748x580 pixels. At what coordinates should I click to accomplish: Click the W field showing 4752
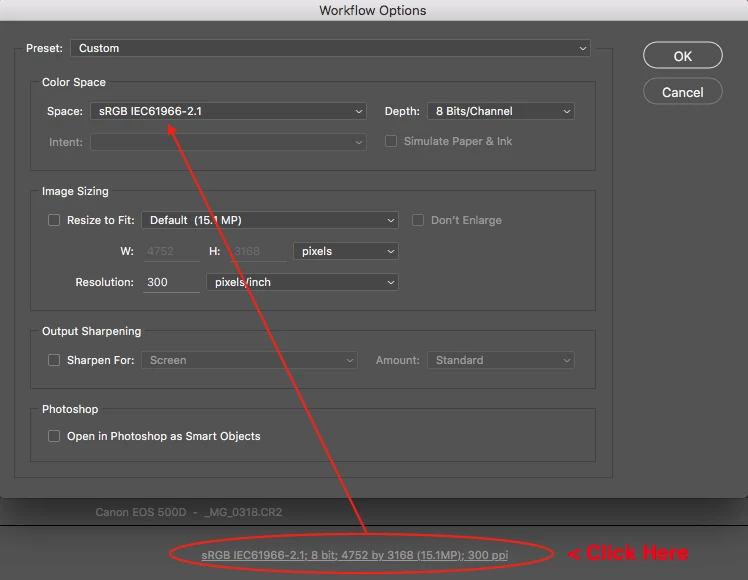point(171,251)
